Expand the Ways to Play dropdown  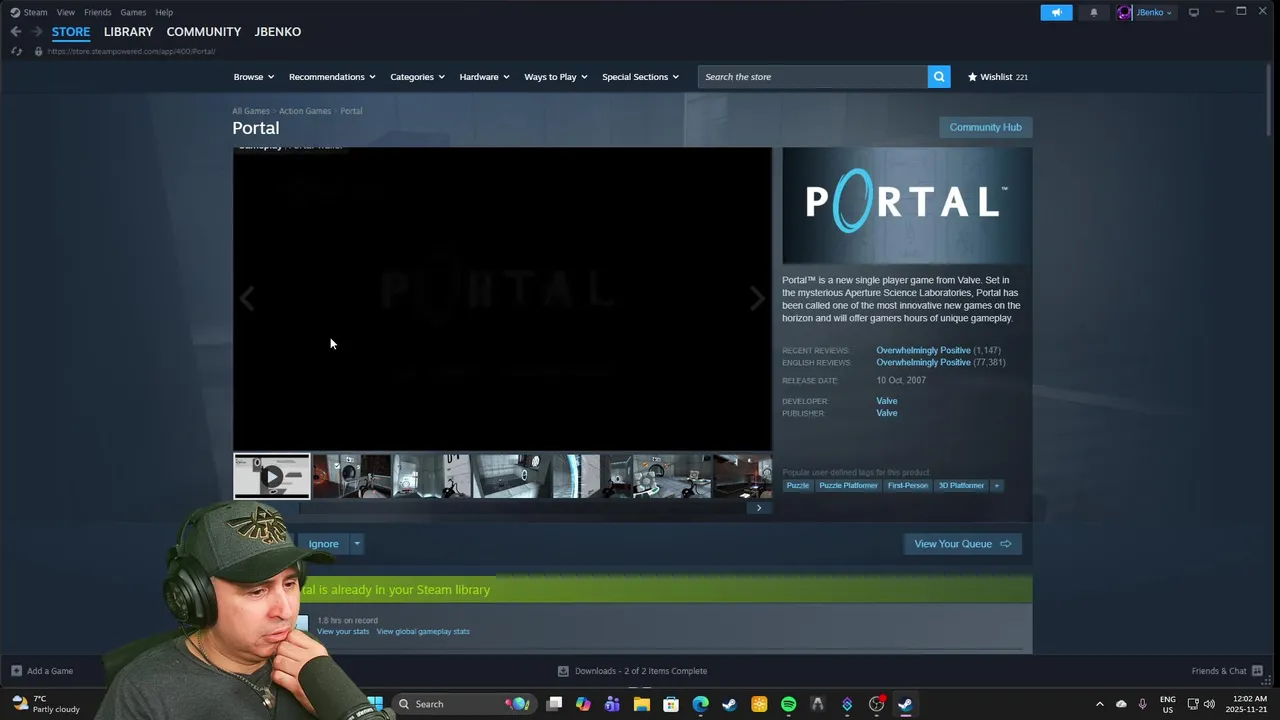tap(556, 77)
